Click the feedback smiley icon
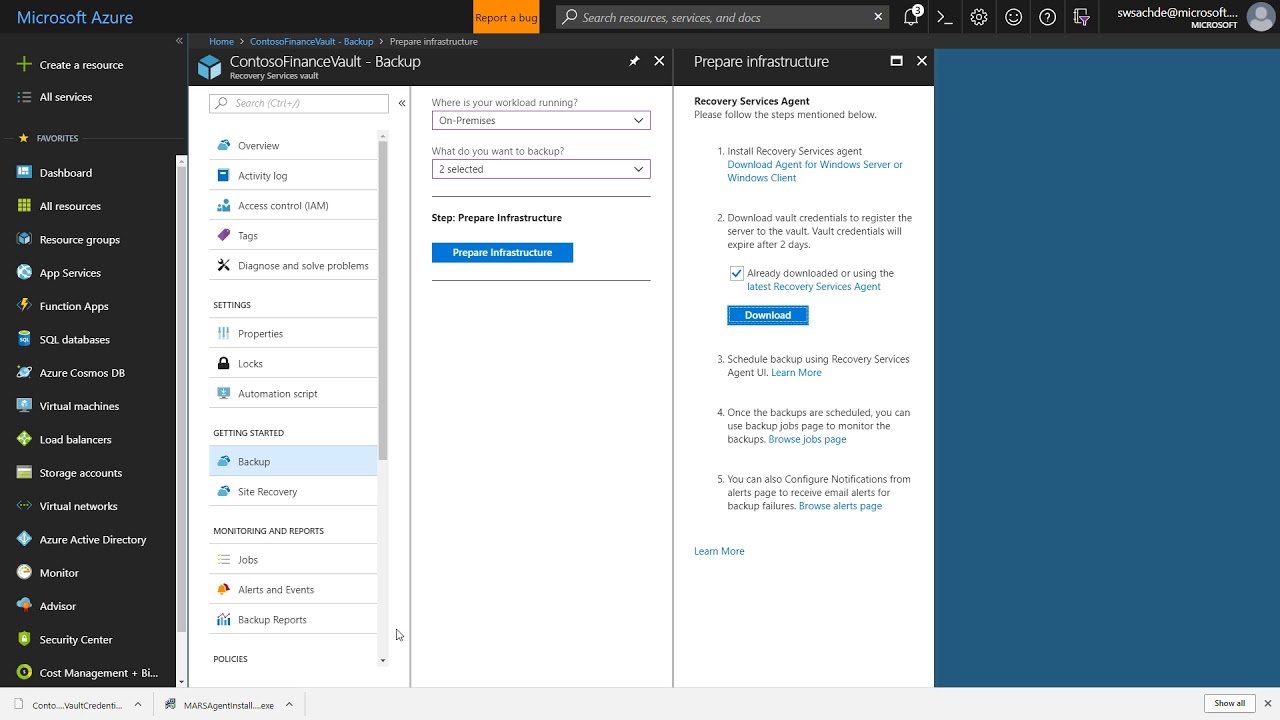 [x=1013, y=17]
